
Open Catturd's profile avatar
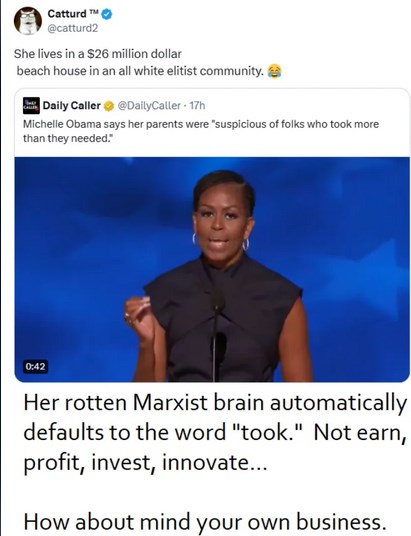pyautogui.click(x=28, y=21)
